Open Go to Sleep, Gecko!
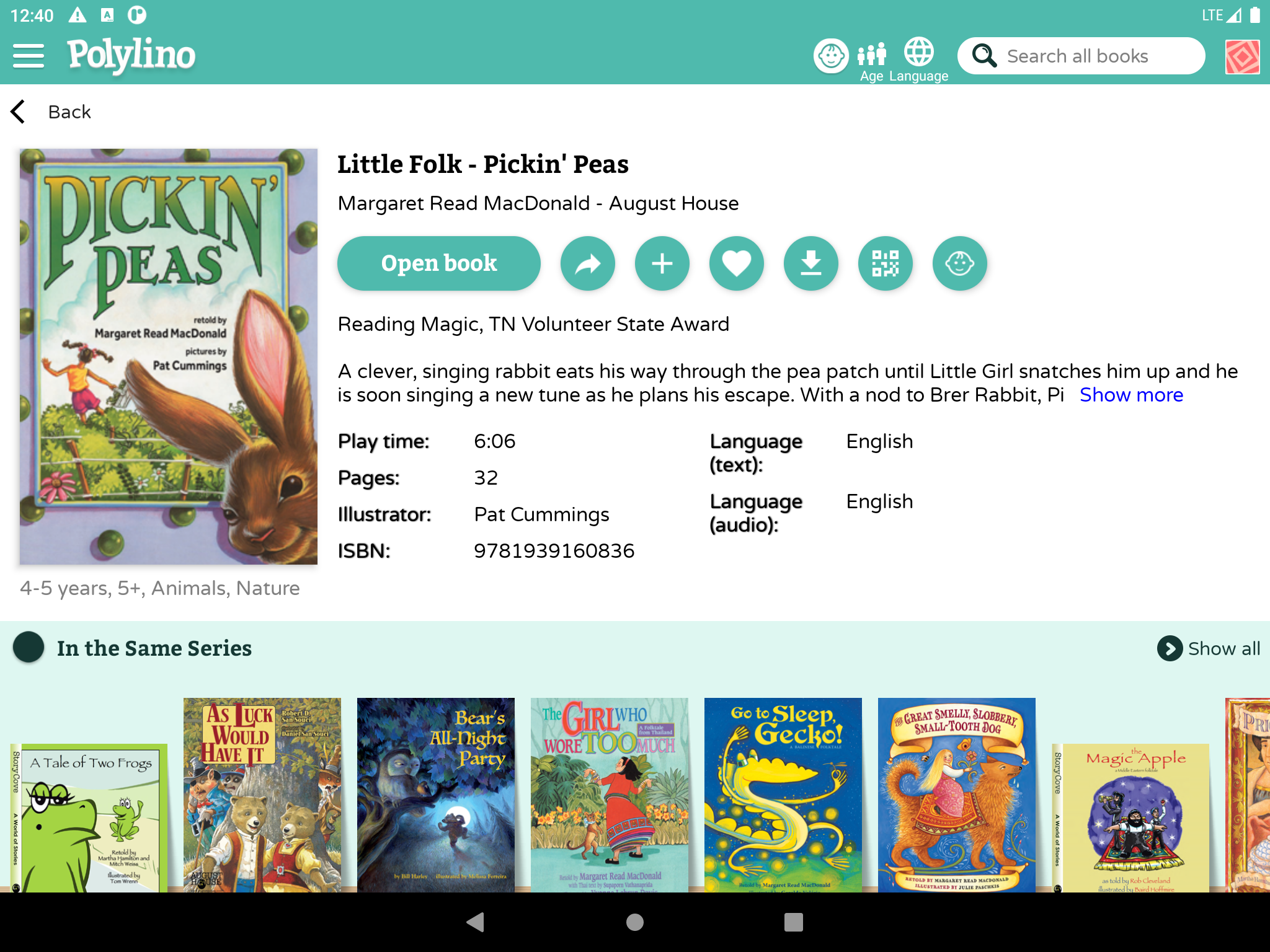This screenshot has height=952, width=1270. (783, 795)
